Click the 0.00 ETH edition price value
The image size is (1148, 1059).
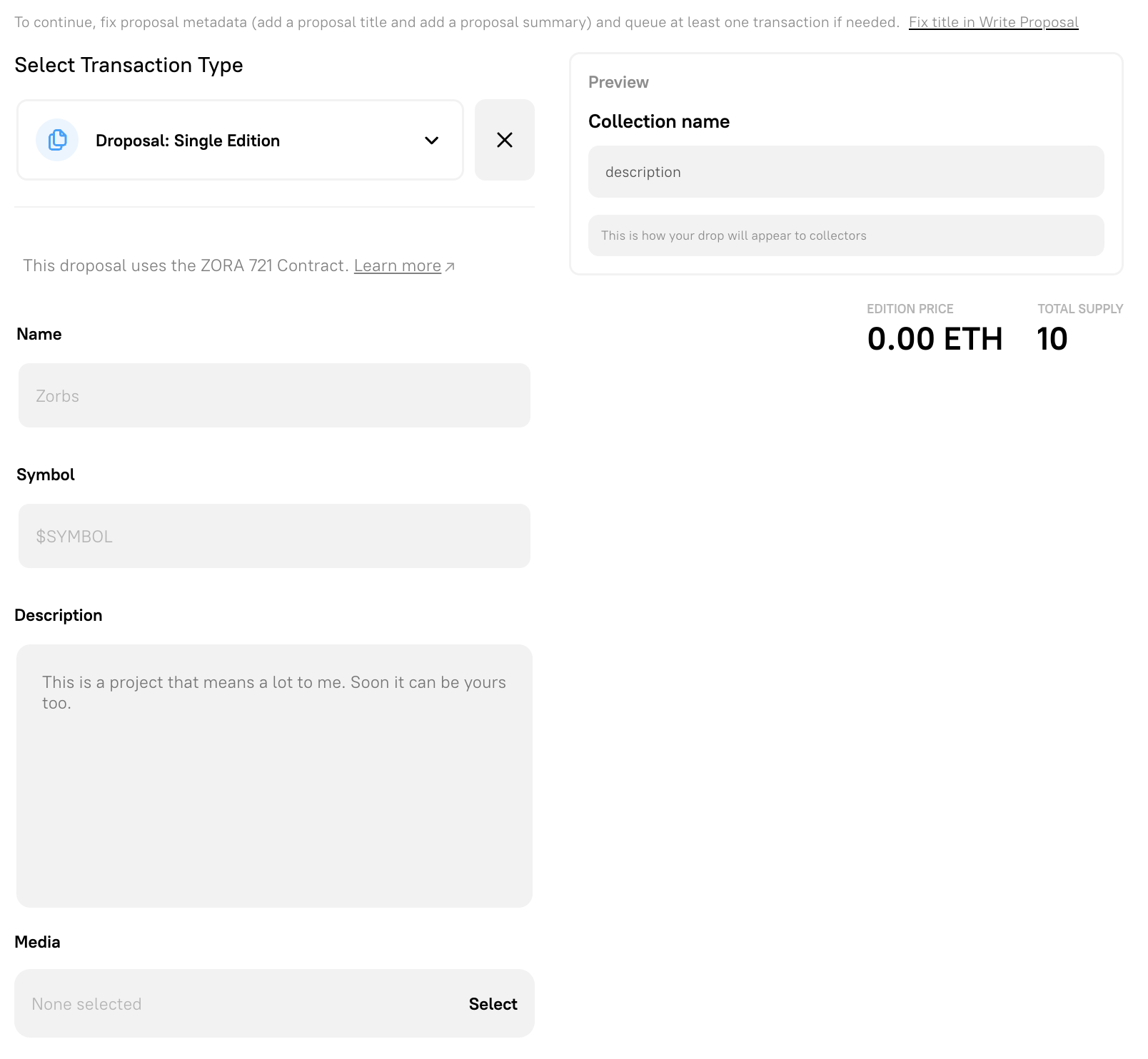tap(935, 338)
